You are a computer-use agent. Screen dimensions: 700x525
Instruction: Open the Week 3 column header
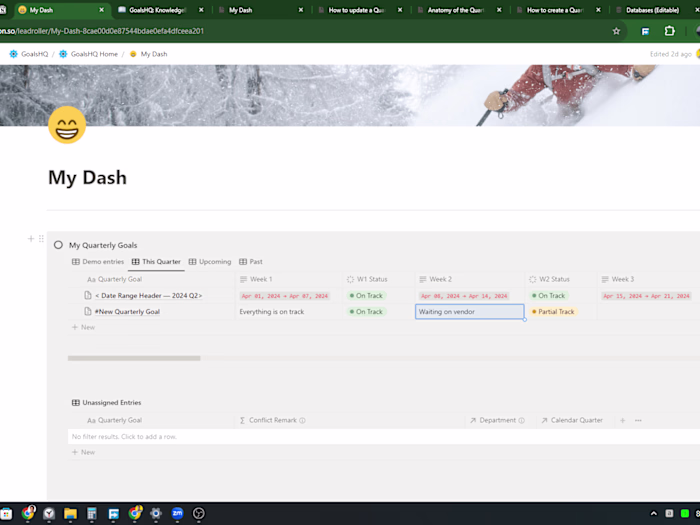tap(649, 279)
